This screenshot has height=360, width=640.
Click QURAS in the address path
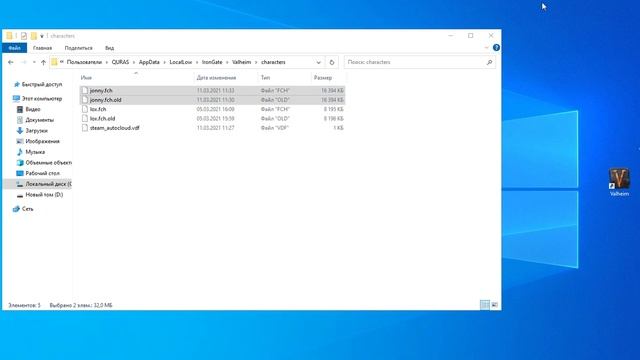pyautogui.click(x=120, y=62)
